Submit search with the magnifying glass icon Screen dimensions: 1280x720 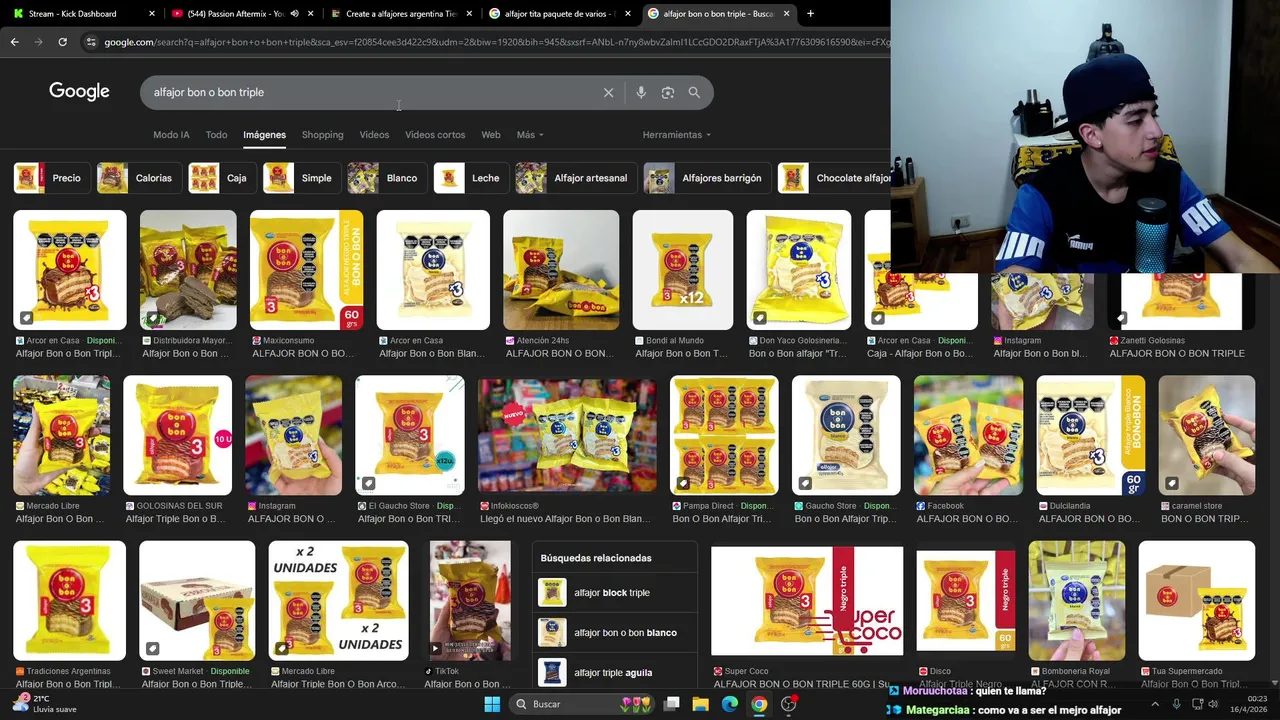point(694,92)
